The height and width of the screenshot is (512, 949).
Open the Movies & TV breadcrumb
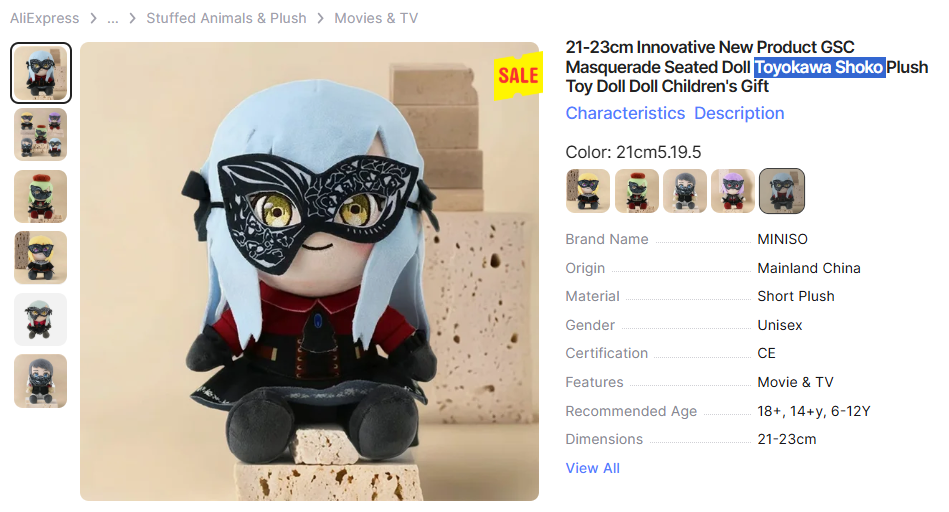pyautogui.click(x=376, y=18)
